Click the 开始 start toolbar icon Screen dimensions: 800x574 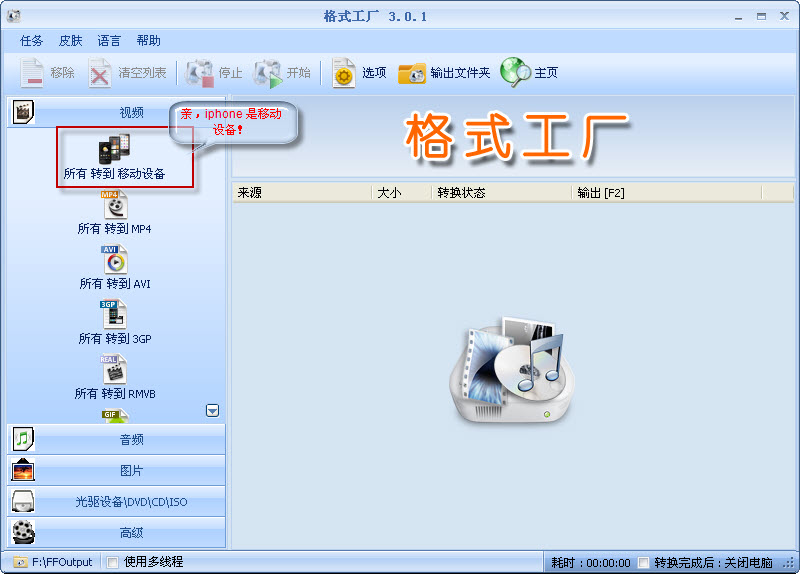(x=268, y=73)
